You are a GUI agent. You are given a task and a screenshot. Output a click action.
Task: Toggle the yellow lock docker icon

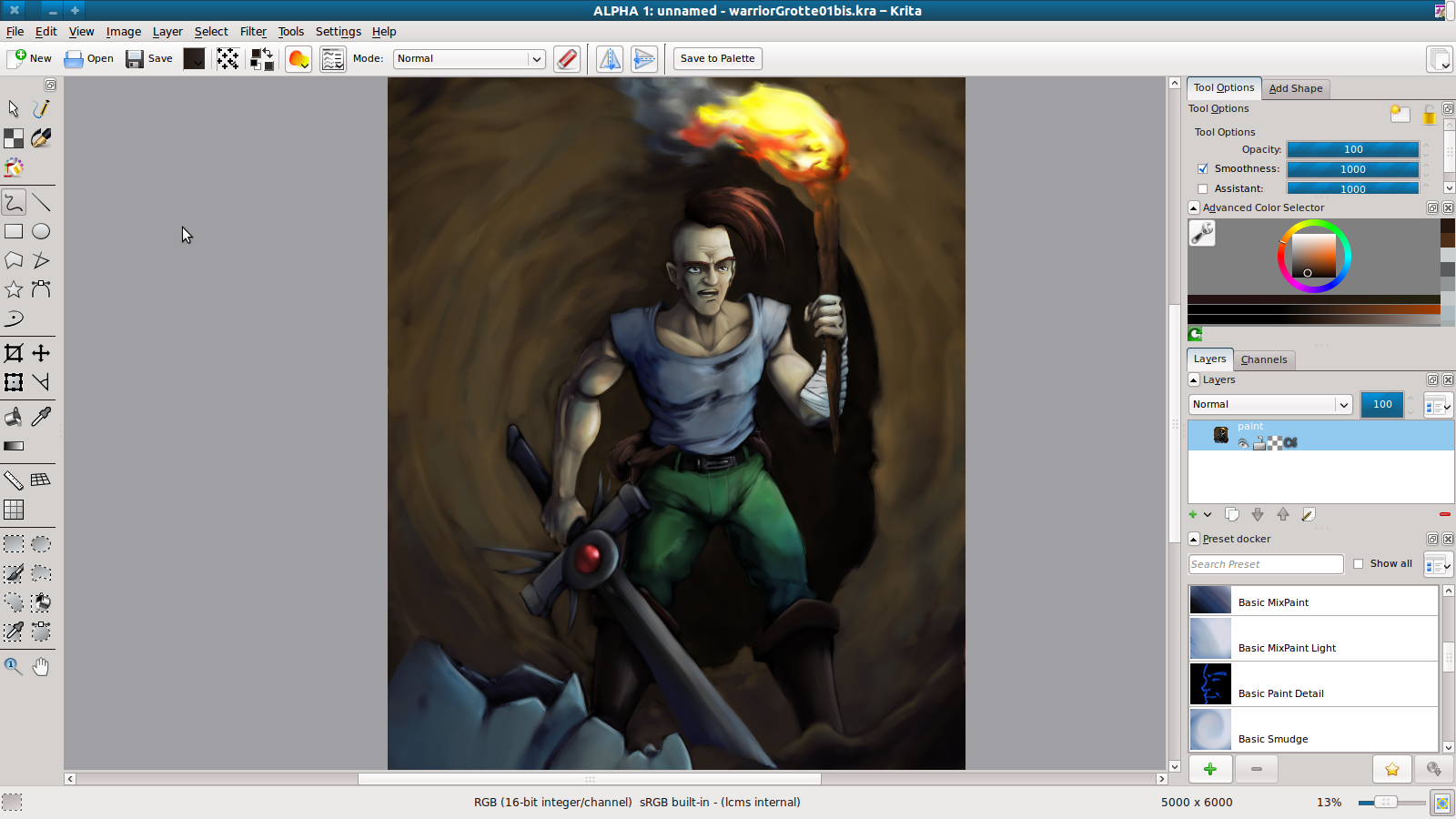1430,114
